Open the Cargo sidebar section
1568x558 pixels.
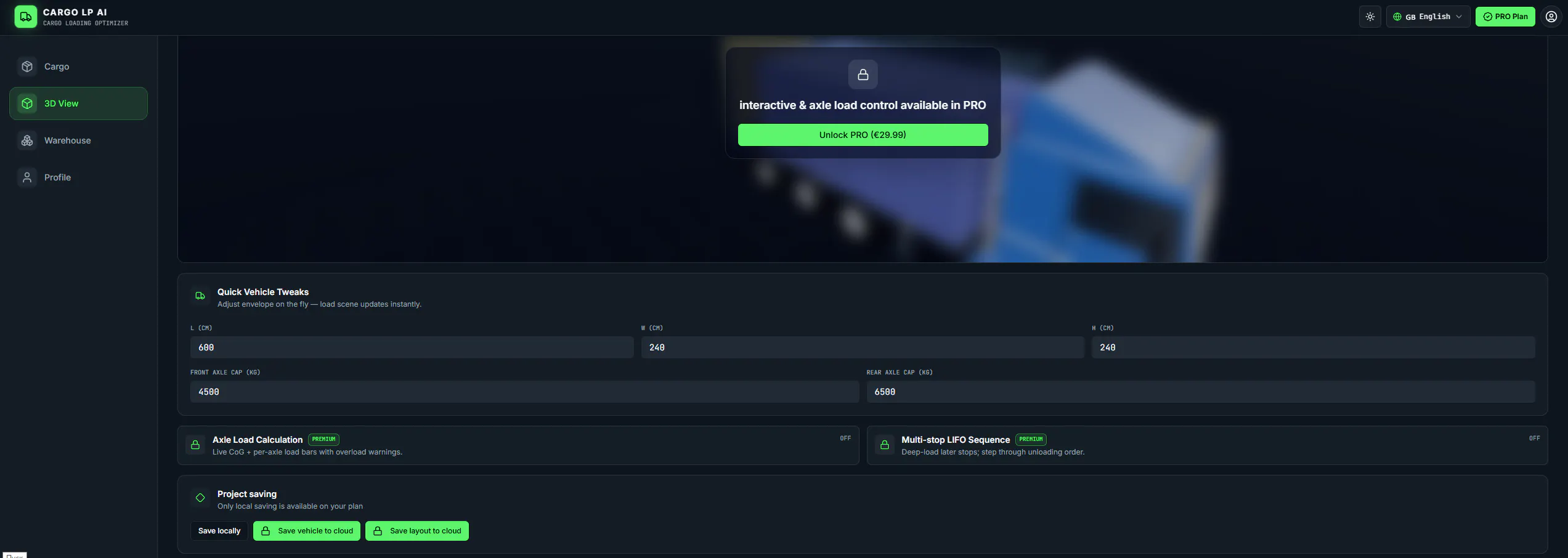click(78, 67)
